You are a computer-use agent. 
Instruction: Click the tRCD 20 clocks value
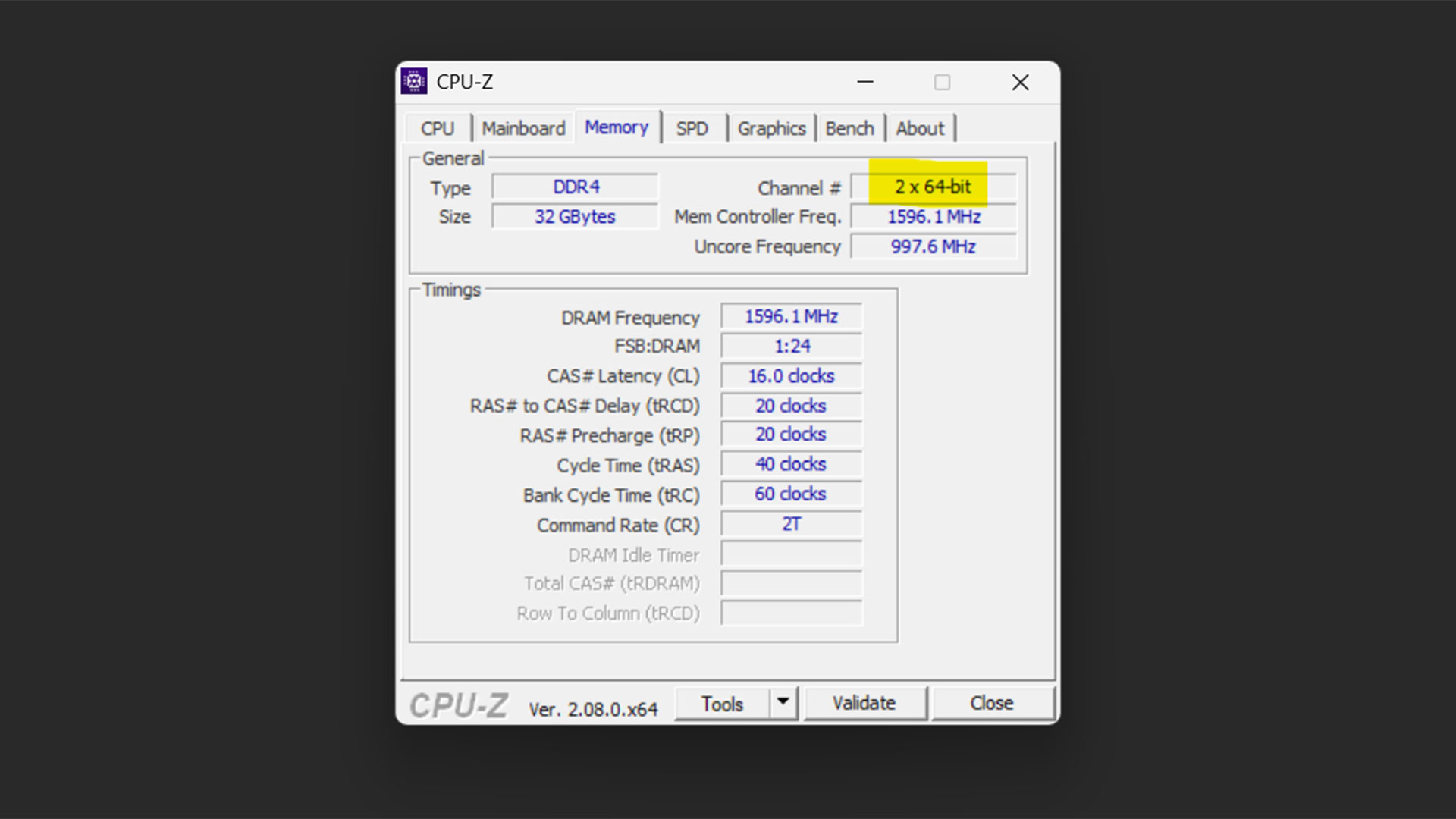pos(792,406)
